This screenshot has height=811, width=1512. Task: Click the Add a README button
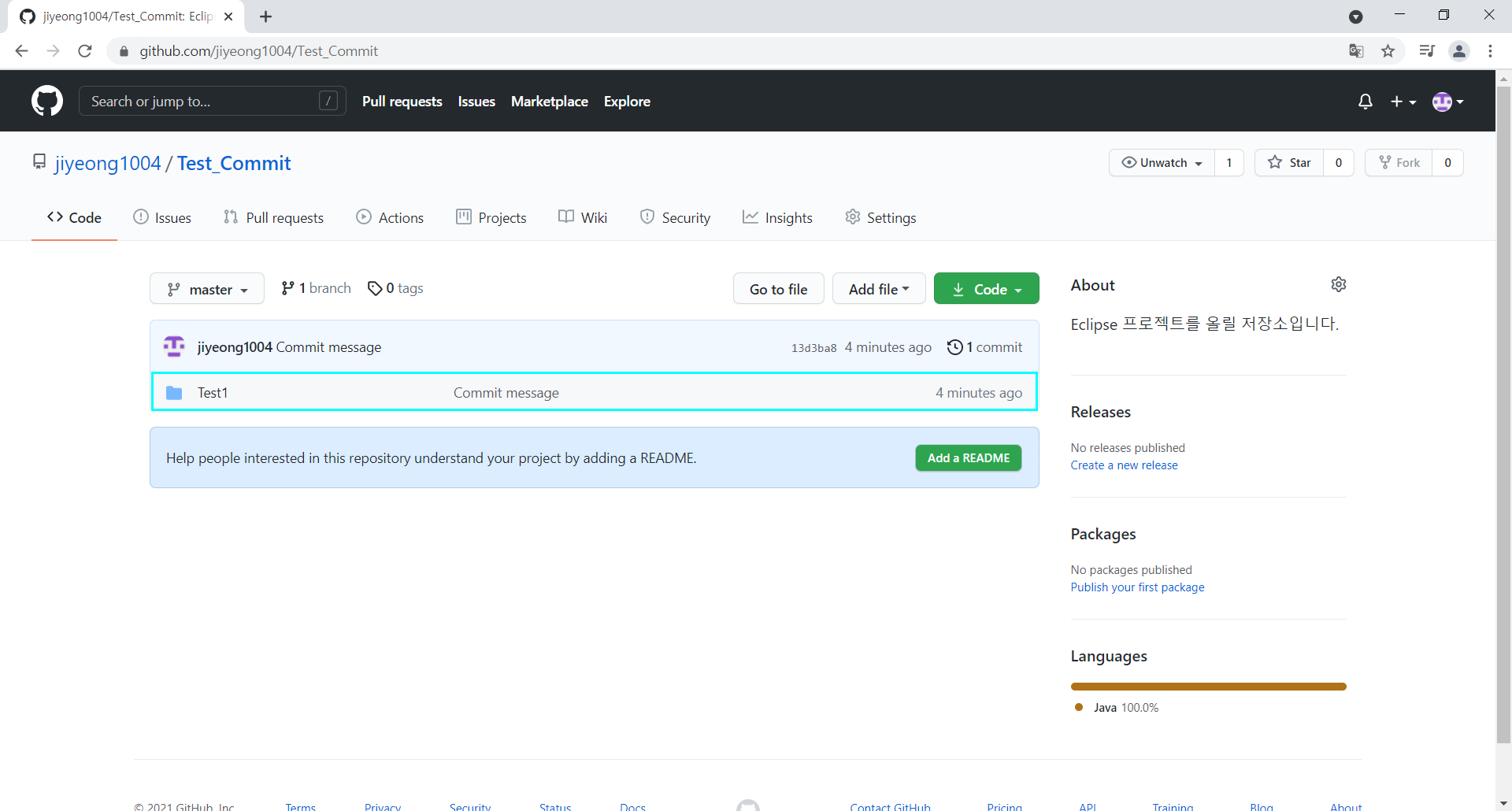[969, 458]
